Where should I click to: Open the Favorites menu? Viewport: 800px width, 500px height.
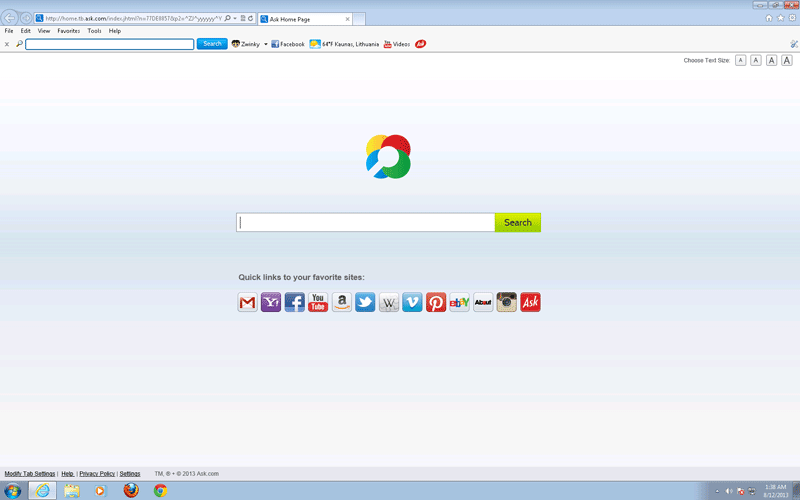[68, 31]
